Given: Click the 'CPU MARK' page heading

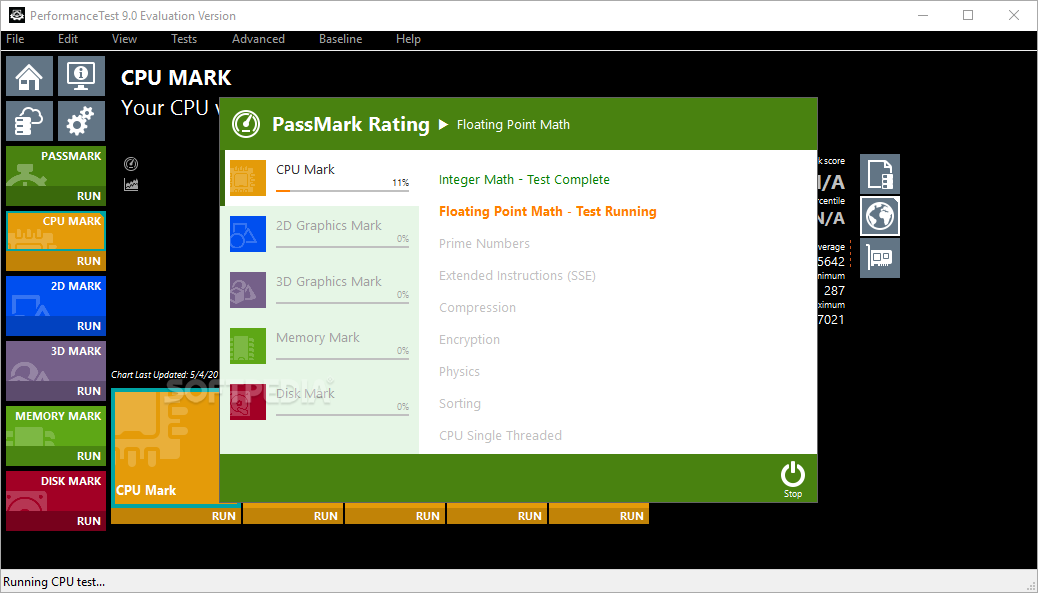Looking at the screenshot, I should [x=176, y=77].
